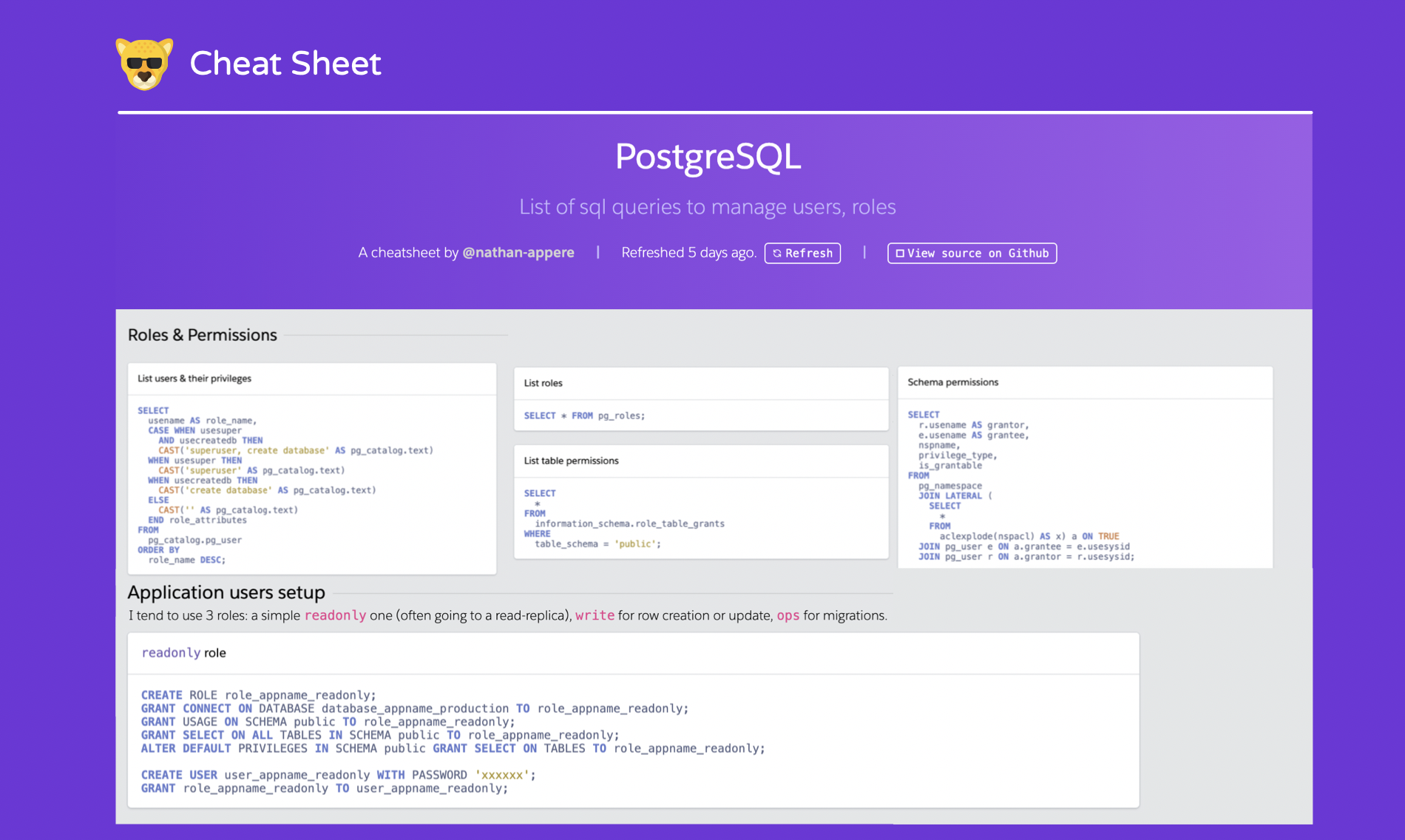The image size is (1405, 840).
Task: Click the 'is_grantable' line in Schema permissions
Action: [x=950, y=465]
